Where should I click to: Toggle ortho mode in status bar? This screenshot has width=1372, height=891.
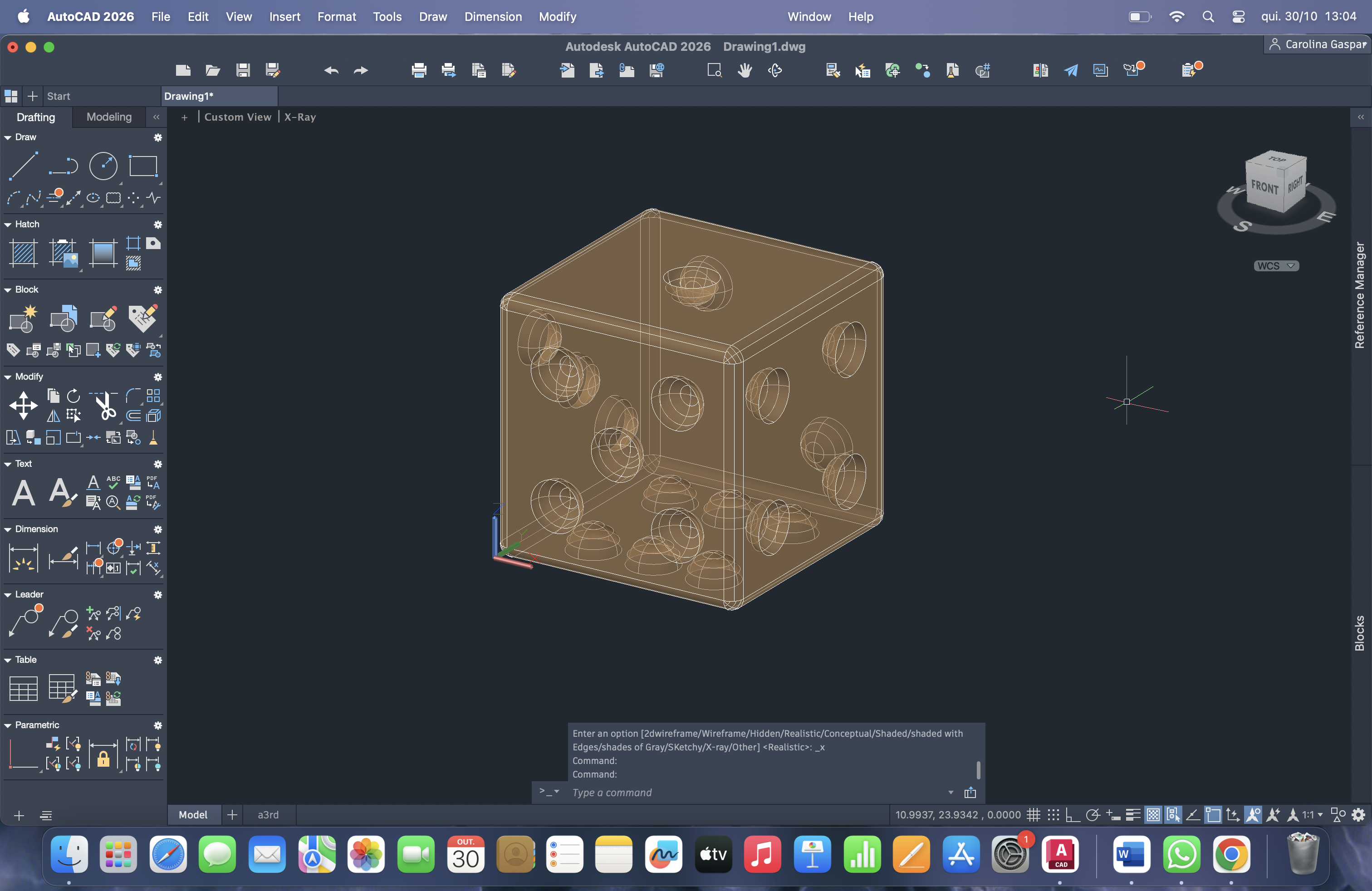tap(1072, 815)
